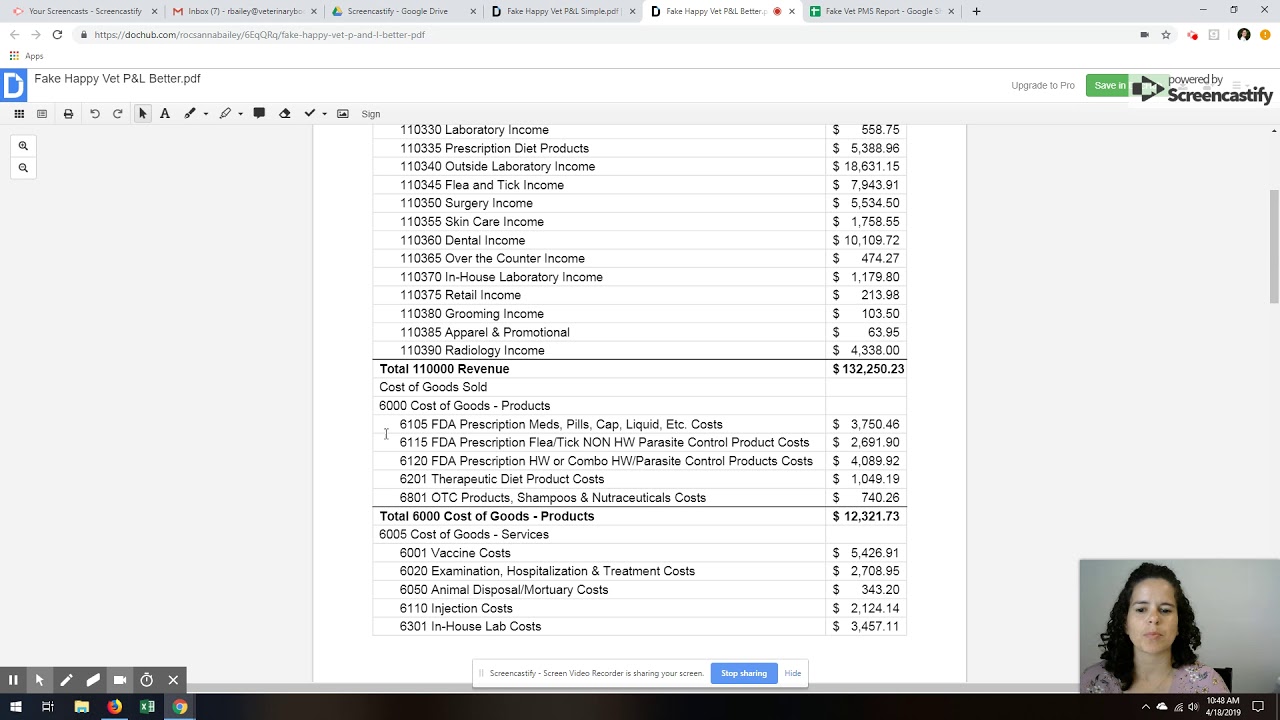The image size is (1280, 720).
Task: Reload the page in Chrome
Action: 57,34
